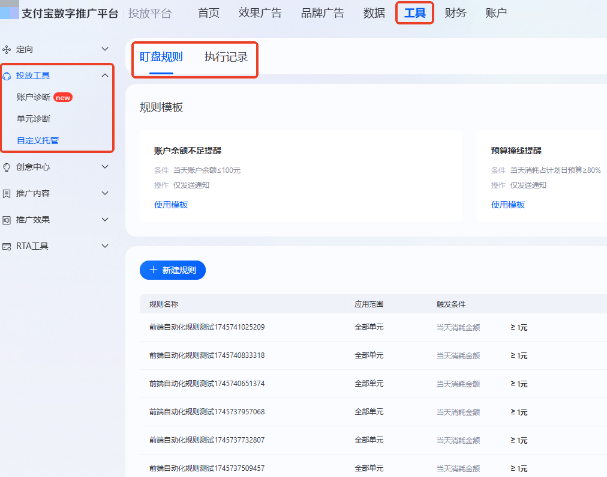Select the 工具 top menu

click(x=415, y=13)
